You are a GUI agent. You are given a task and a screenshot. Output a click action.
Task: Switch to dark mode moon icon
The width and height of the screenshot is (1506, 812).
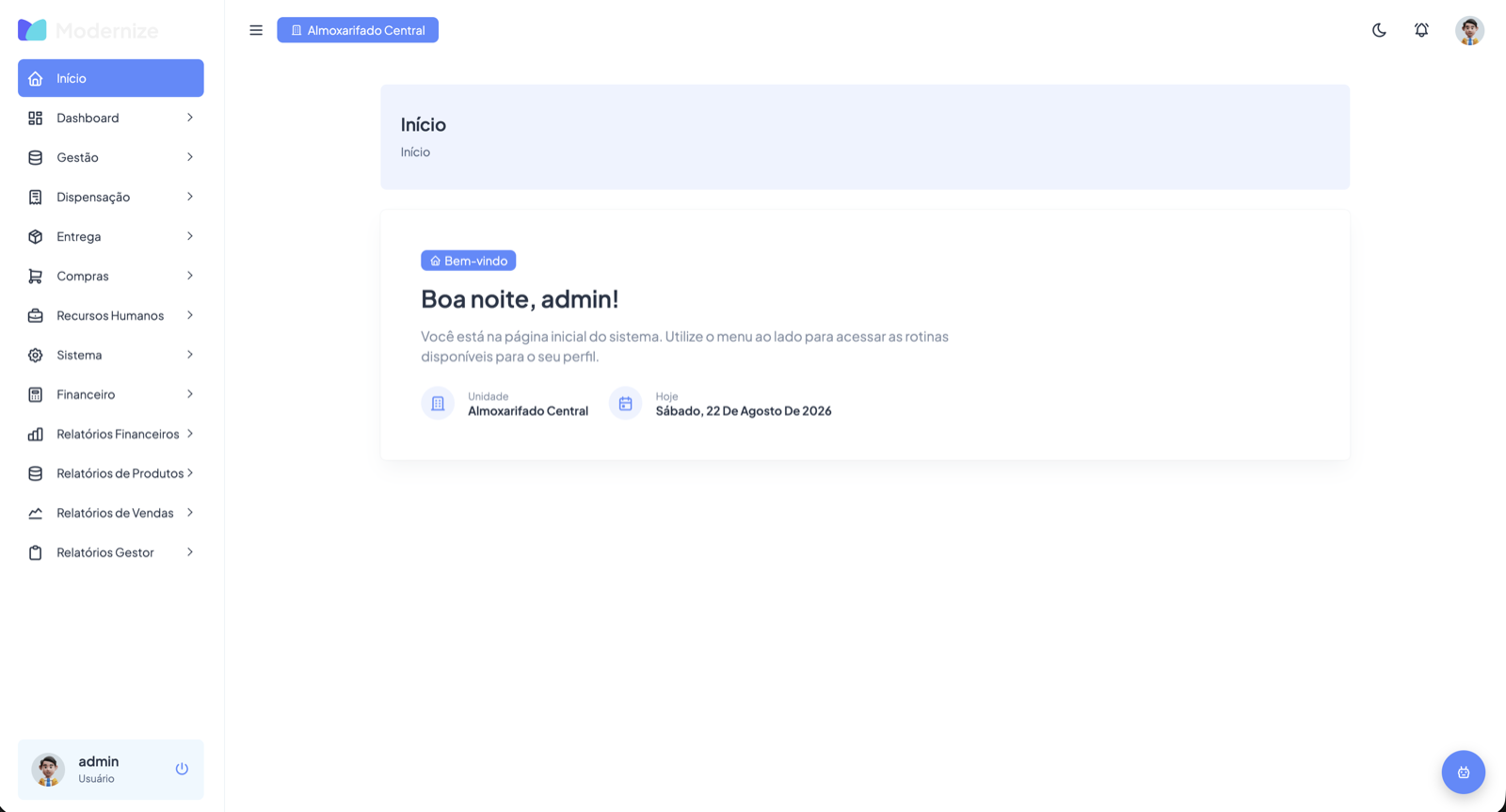pyautogui.click(x=1379, y=30)
